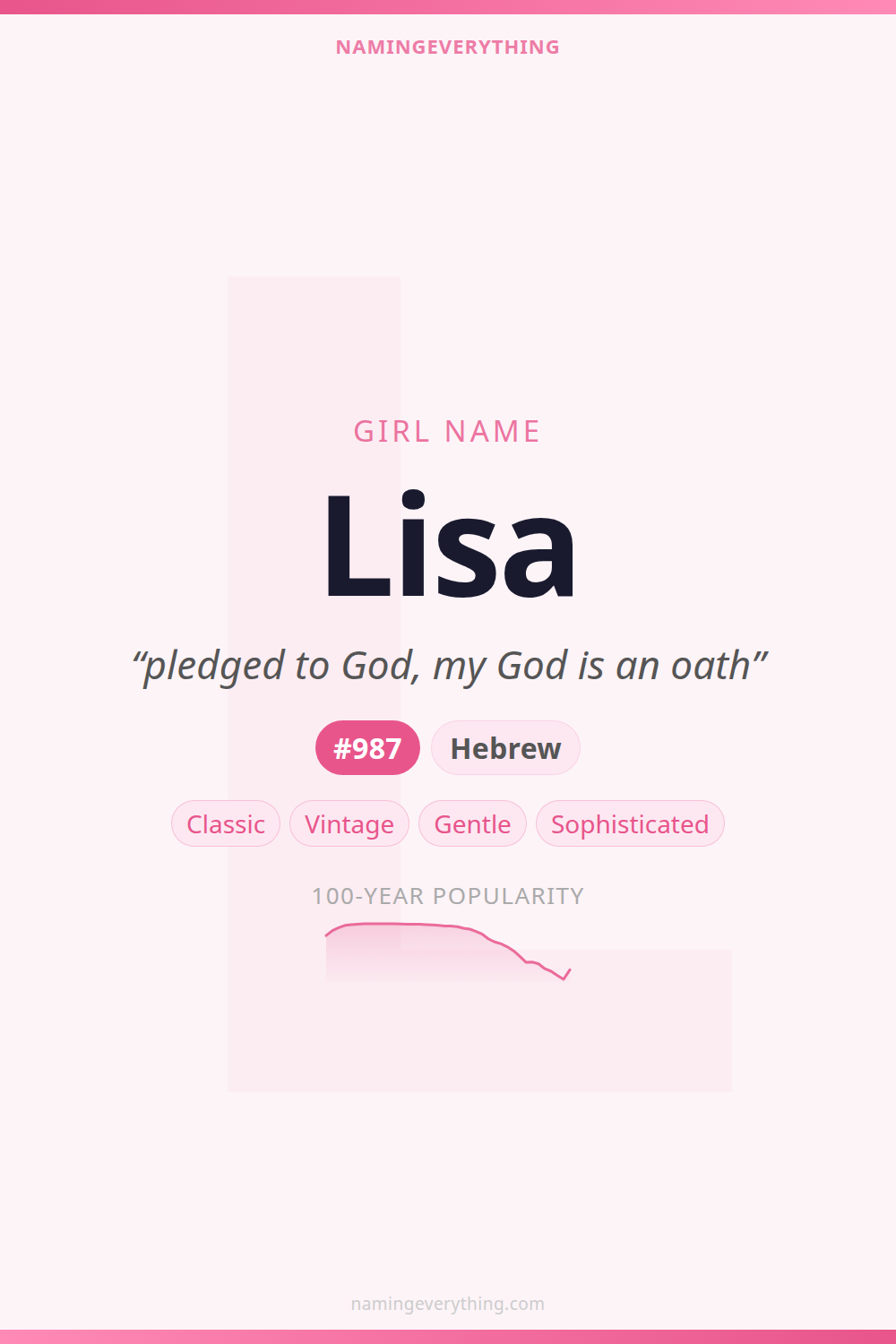Click the left start of the popularity line
This screenshot has height=1344, width=896.
[327, 935]
